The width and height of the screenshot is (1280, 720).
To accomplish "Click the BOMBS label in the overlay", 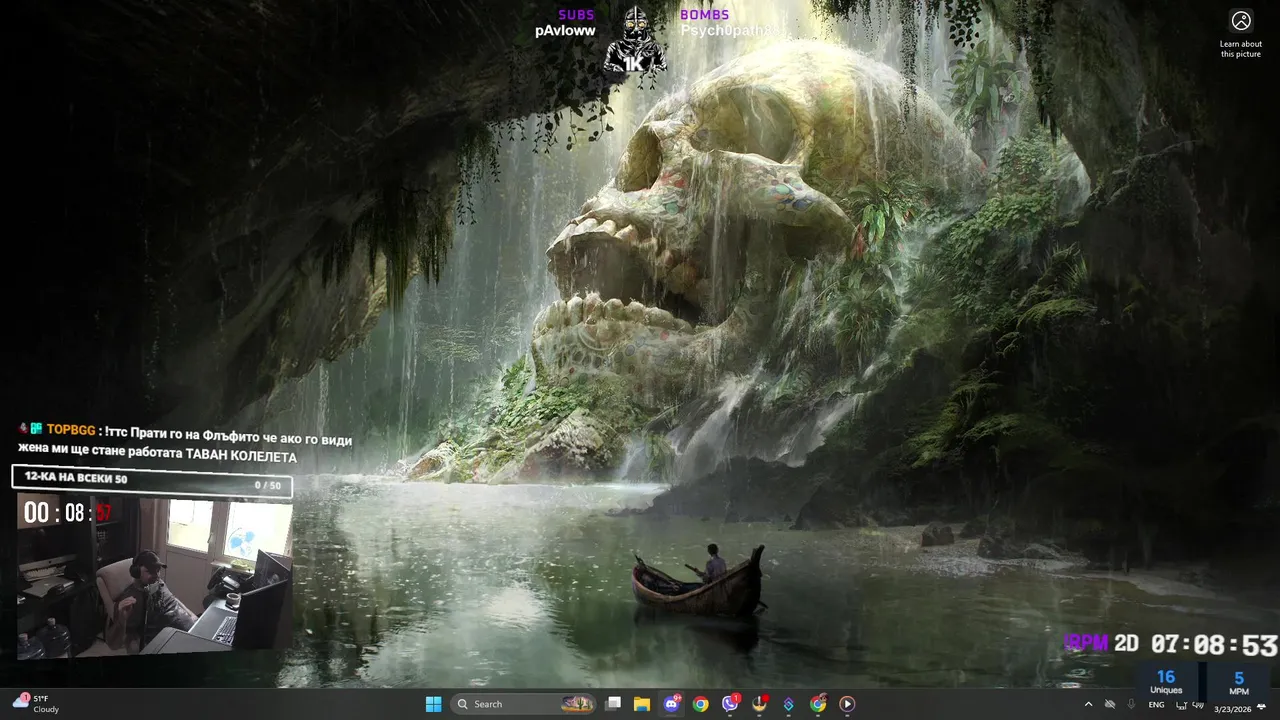I will 704,15.
